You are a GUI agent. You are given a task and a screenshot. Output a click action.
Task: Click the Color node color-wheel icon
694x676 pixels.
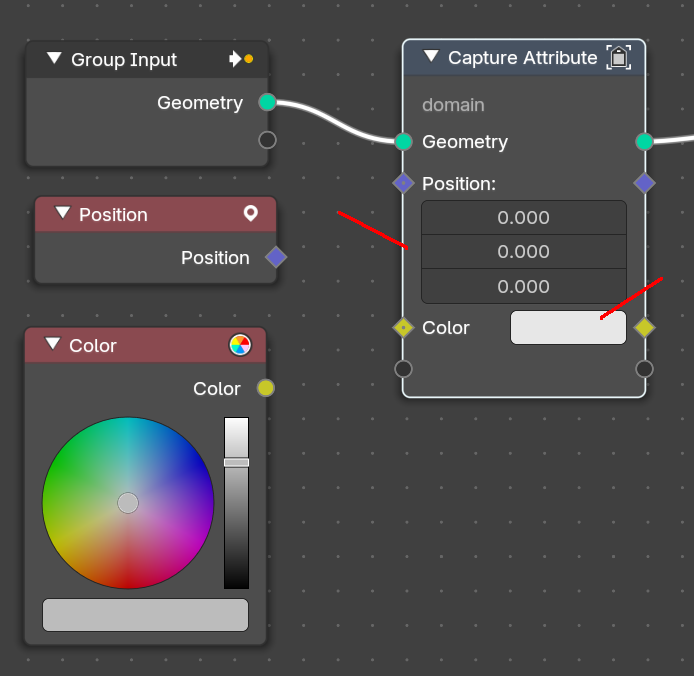240,345
